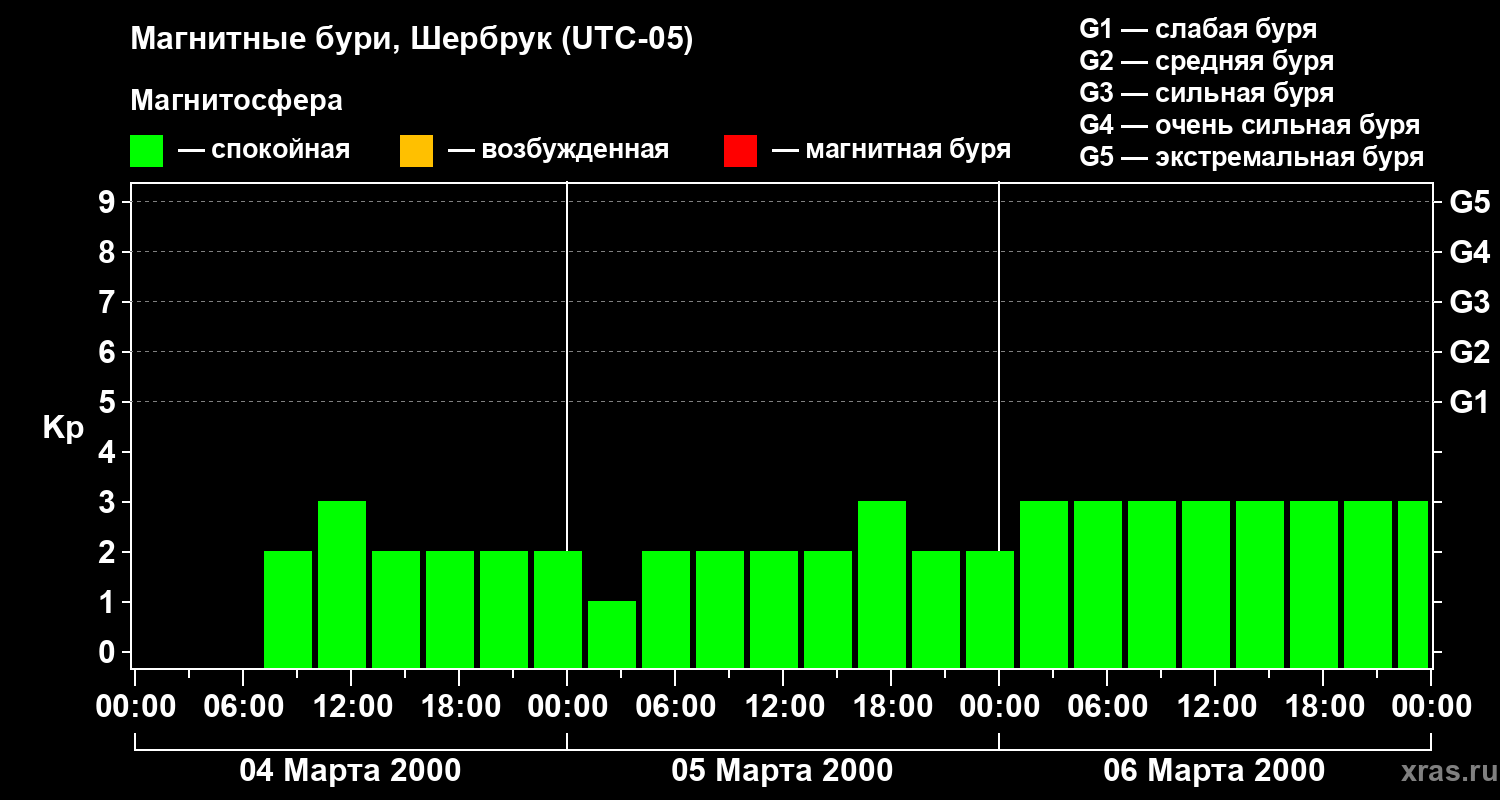The image size is (1500, 800).
Task: Select the 'G2 — средняя буря' legend line
Action: pos(1207,61)
